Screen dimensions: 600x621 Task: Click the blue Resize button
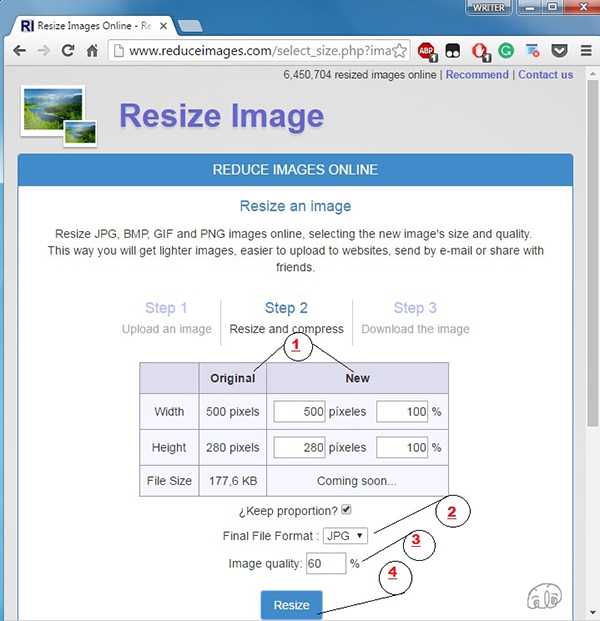click(x=291, y=605)
